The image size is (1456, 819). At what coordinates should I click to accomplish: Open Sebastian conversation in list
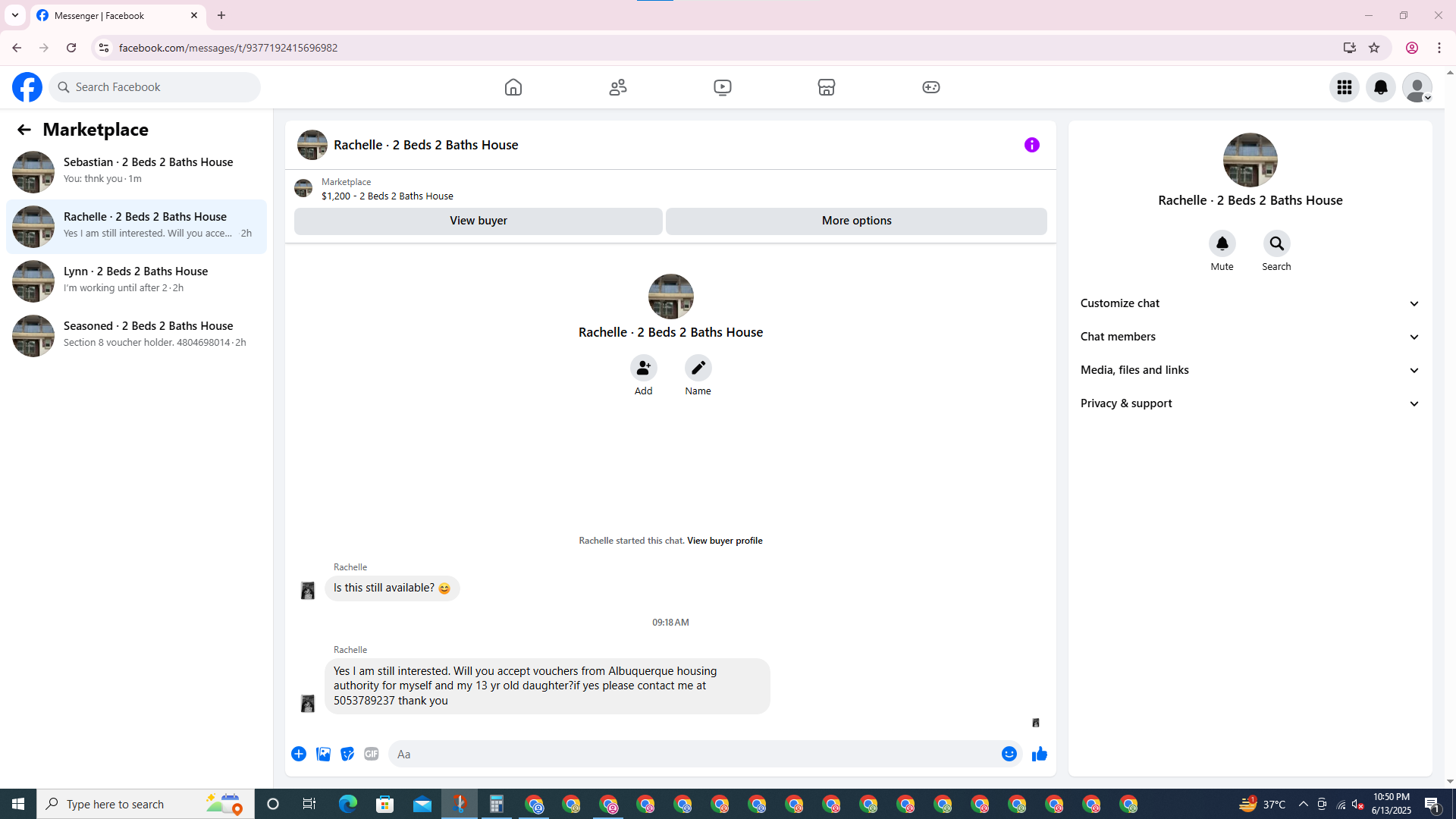[136, 172]
